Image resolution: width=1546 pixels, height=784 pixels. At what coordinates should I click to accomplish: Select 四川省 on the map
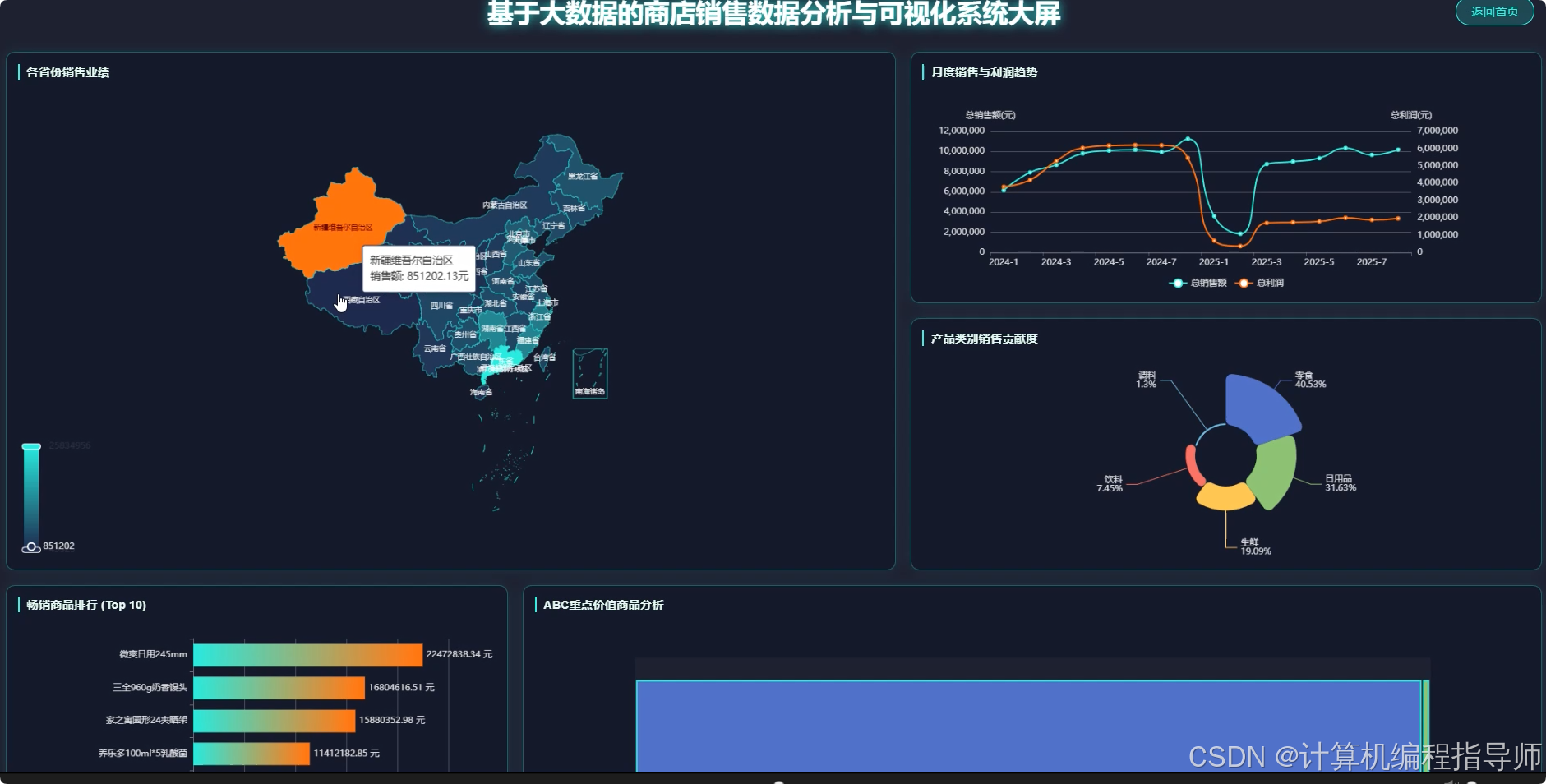441,306
